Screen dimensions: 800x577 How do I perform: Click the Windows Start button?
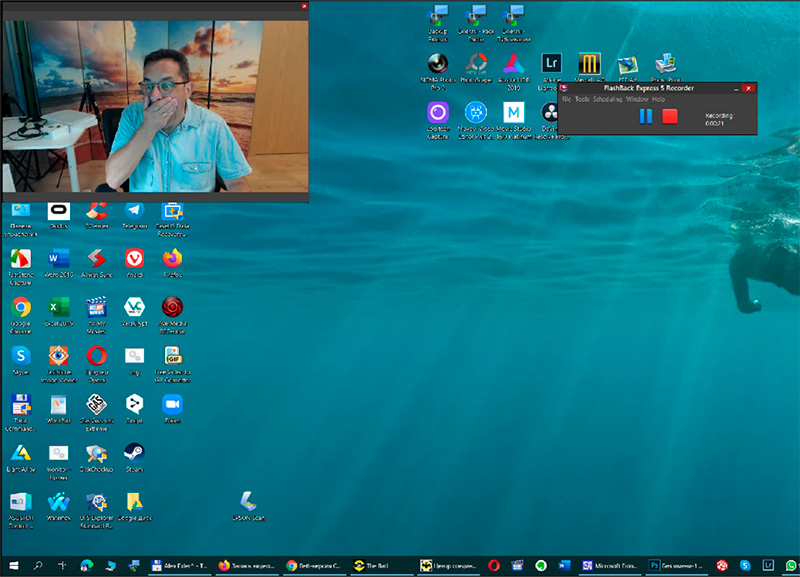[x=12, y=566]
